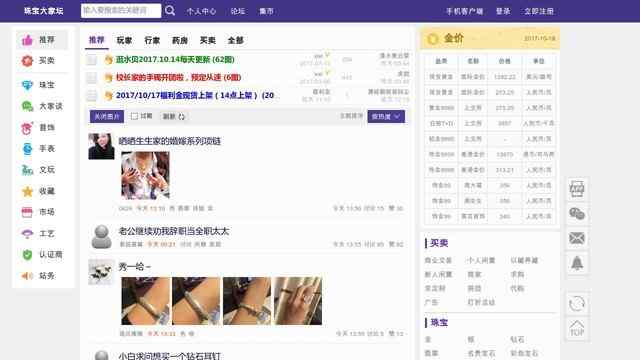This screenshot has height=360, width=640.
Task: Click the 钻石 link under 珠宝 section
Action: point(517,340)
